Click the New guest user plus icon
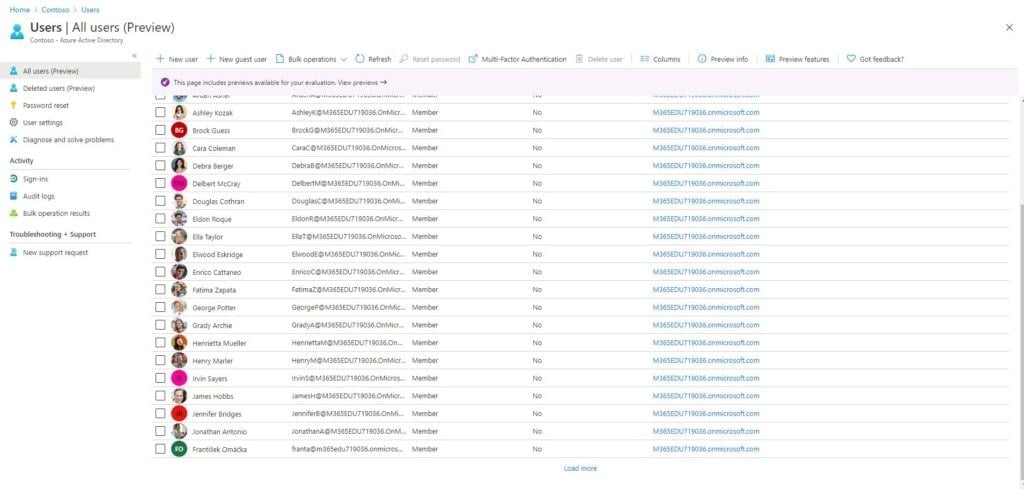 (x=210, y=59)
